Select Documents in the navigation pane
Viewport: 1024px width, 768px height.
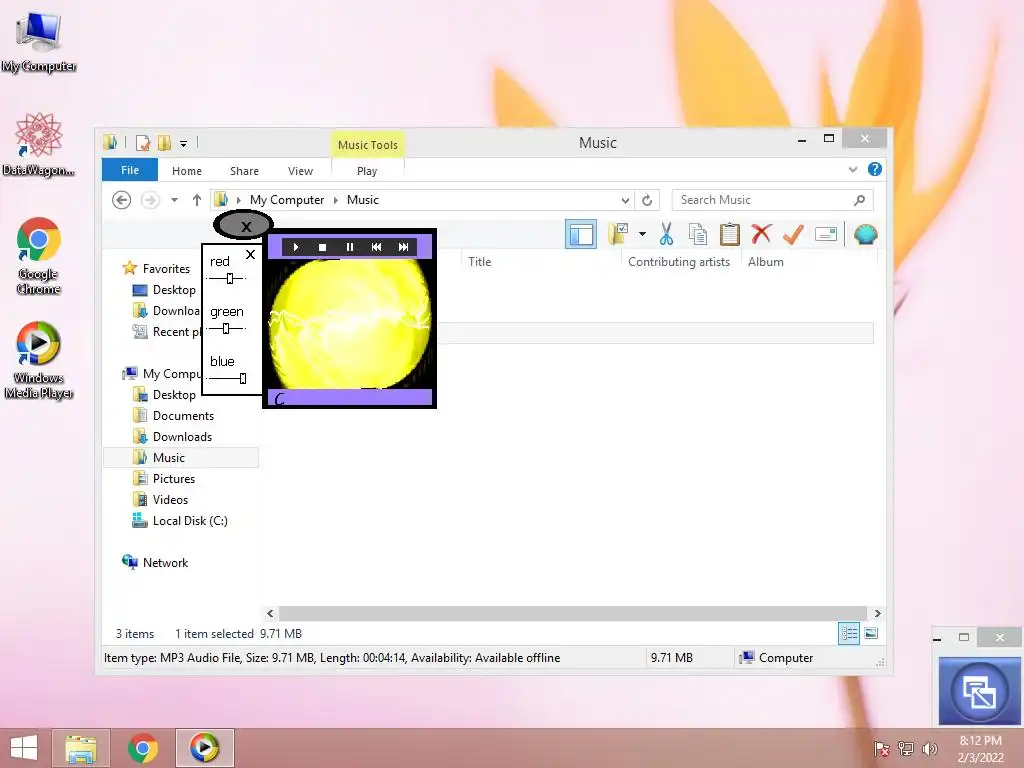pos(183,415)
